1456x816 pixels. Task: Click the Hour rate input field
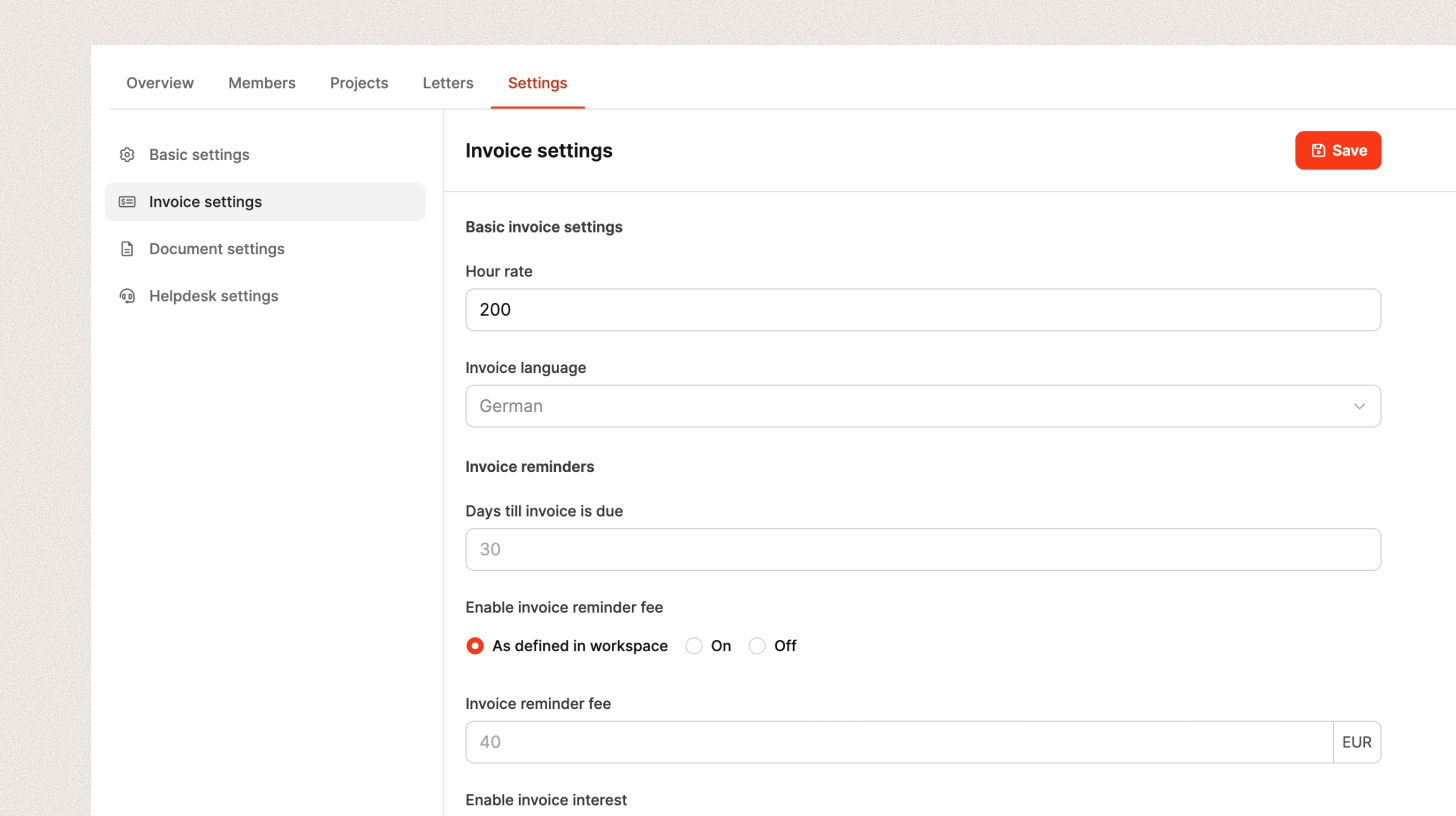pos(922,310)
